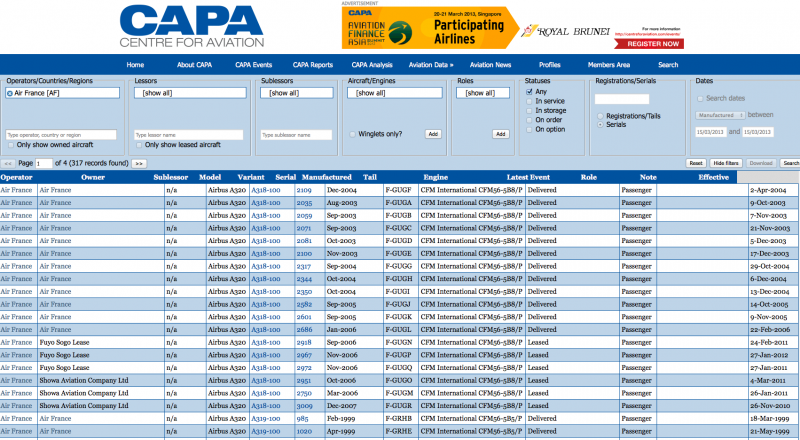Go to CAPA Events
The width and height of the screenshot is (800, 440).
[254, 65]
